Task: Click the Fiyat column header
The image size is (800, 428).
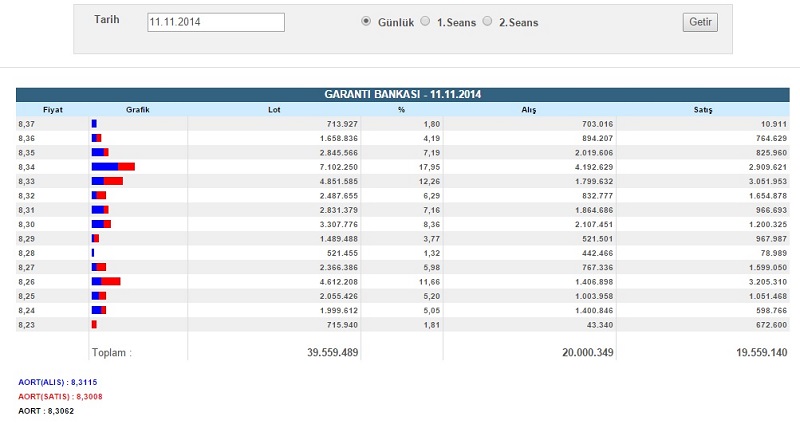Action: pyautogui.click(x=53, y=110)
